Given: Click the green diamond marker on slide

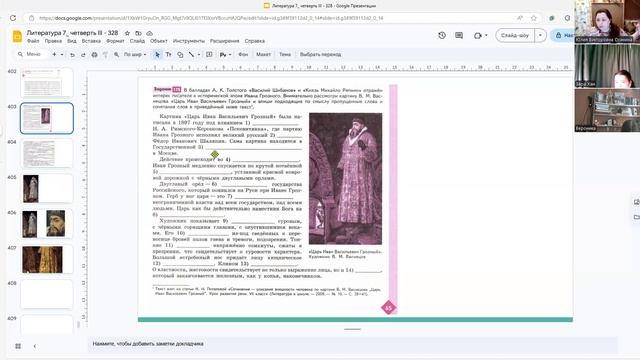Looking at the screenshot, I should (x=215, y=154).
